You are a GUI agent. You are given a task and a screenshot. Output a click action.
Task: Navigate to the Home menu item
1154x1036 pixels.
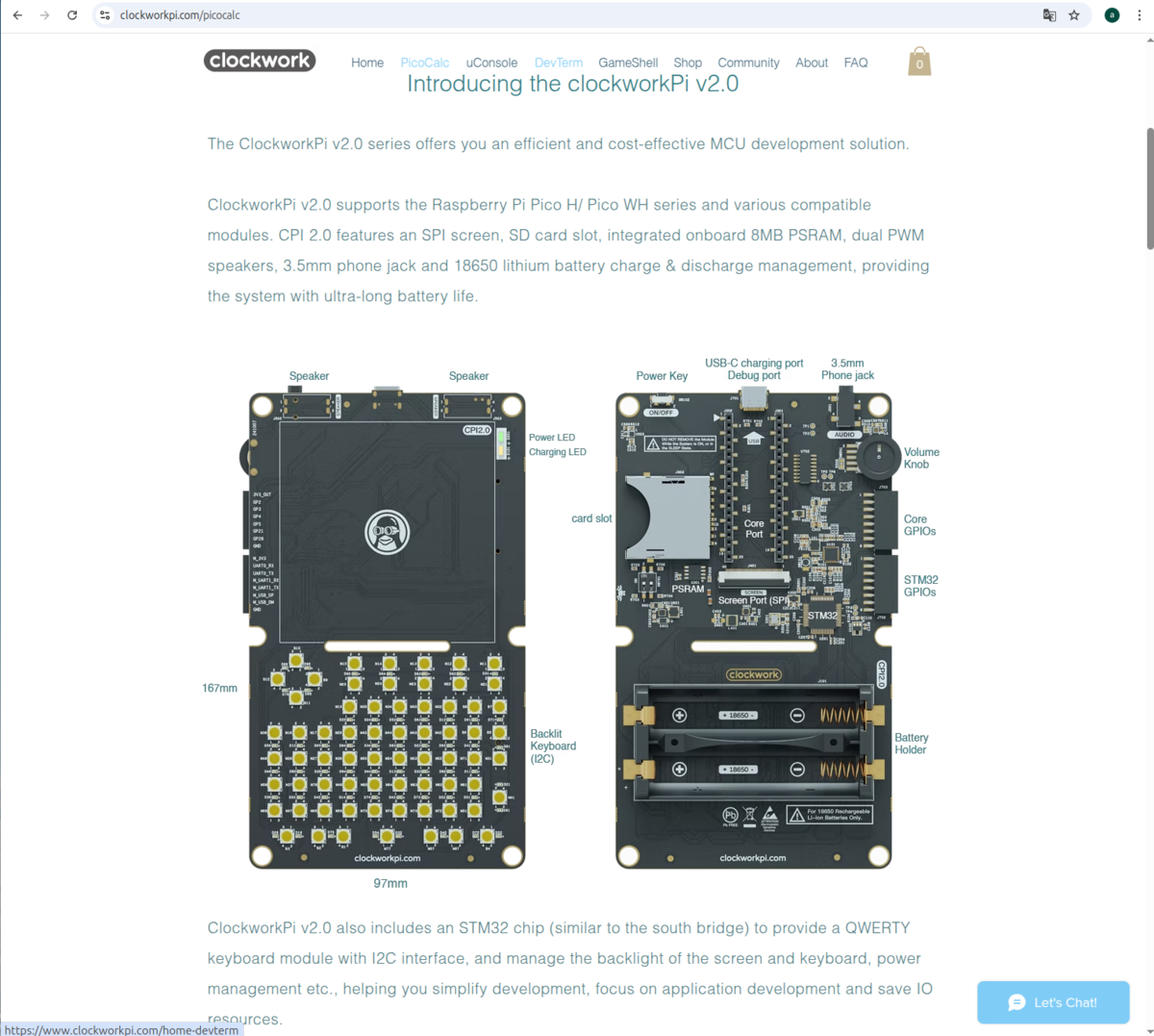(x=367, y=63)
